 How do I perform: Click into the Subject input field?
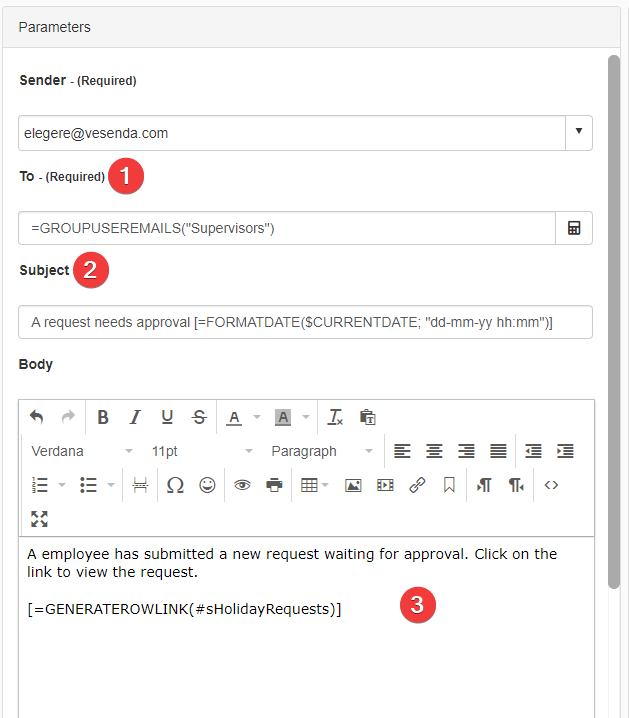[x=305, y=322]
